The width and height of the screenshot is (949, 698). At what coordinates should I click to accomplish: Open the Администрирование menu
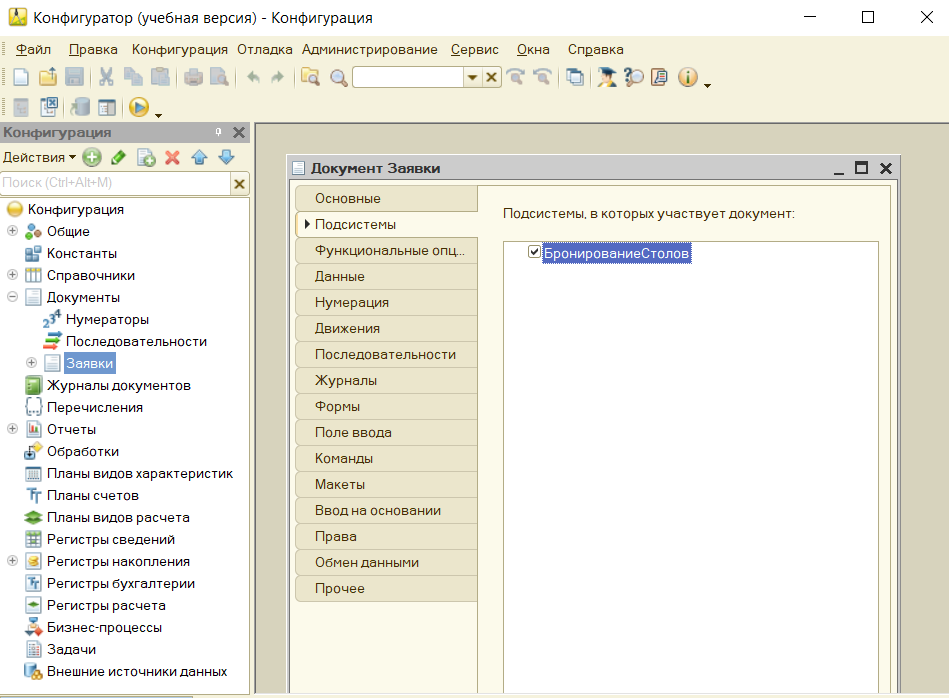(x=369, y=49)
